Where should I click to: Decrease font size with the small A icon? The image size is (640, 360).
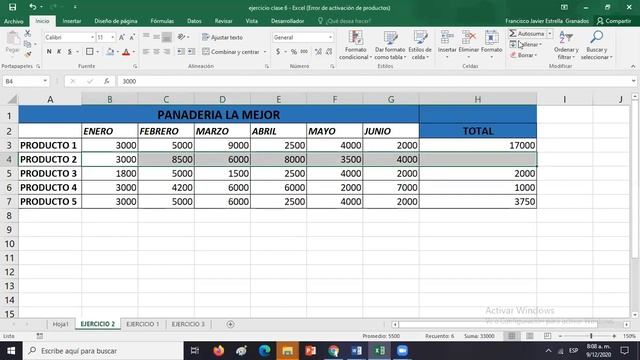point(132,38)
